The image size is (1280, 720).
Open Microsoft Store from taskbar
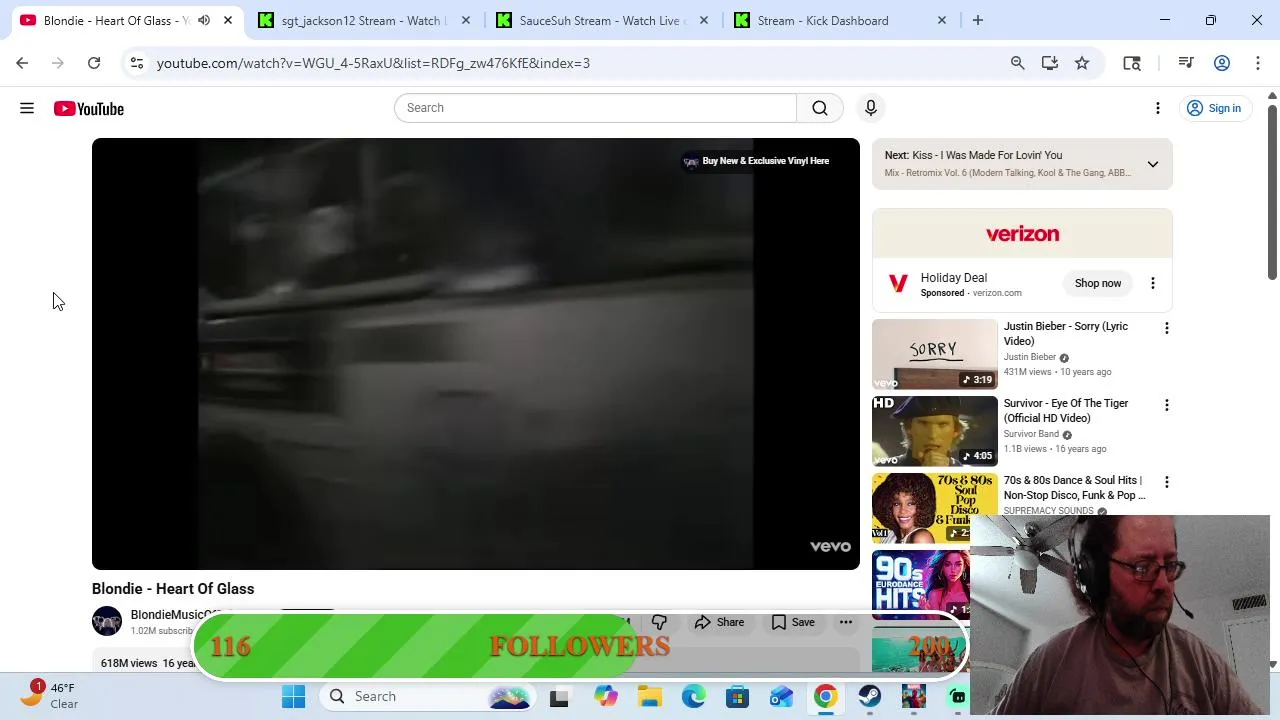click(x=737, y=696)
